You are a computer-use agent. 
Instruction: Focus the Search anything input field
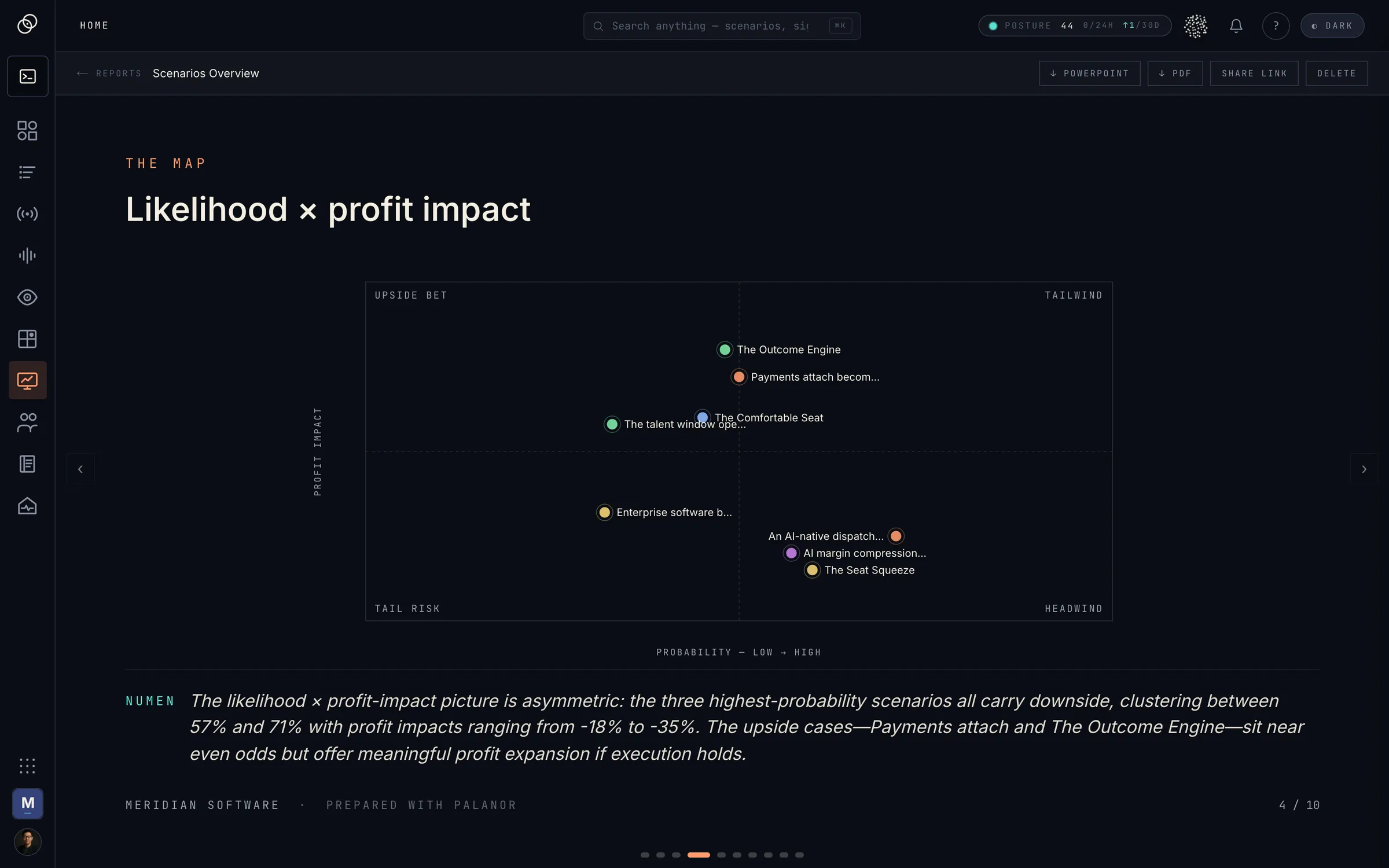[x=722, y=26]
